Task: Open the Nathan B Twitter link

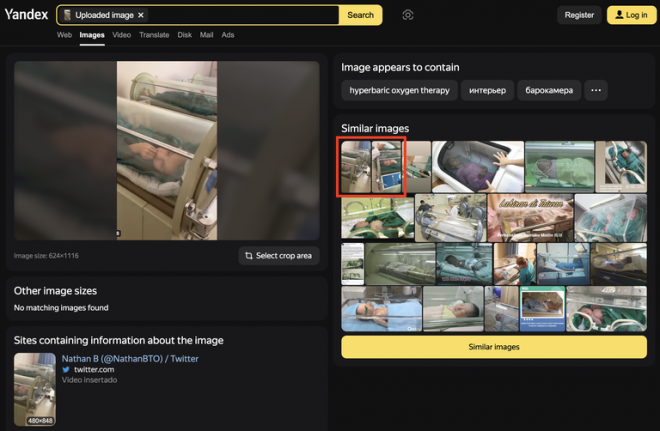Action: tap(130, 358)
